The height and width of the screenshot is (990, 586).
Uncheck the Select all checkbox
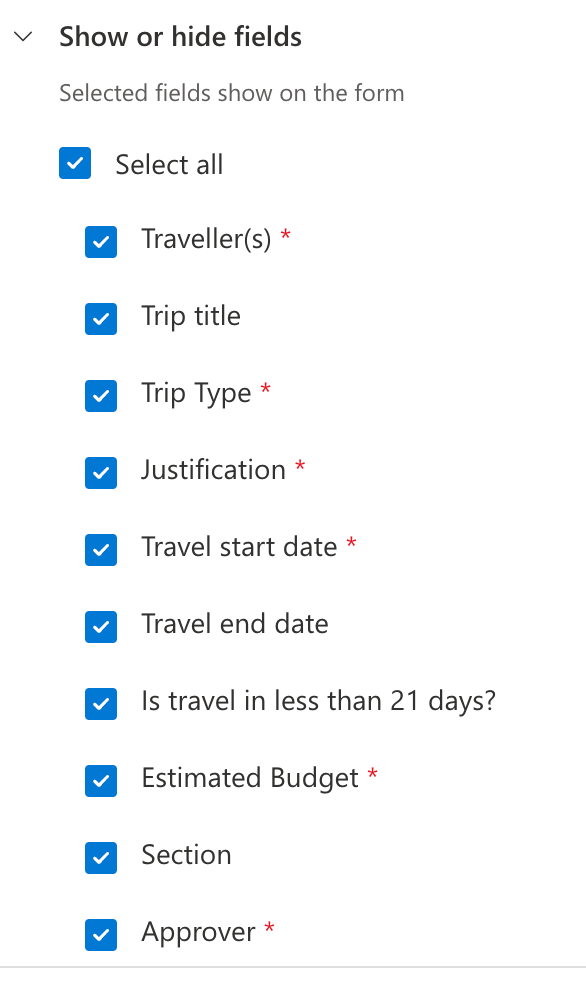75,163
